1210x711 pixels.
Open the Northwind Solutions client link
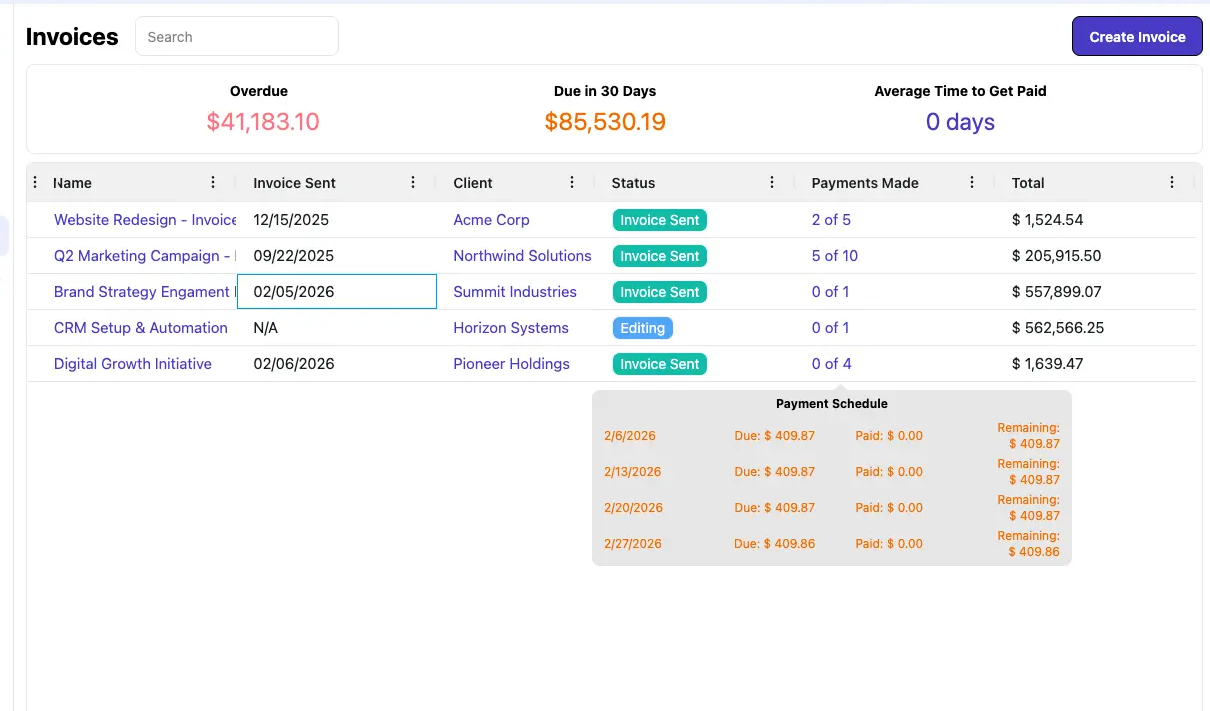click(522, 256)
